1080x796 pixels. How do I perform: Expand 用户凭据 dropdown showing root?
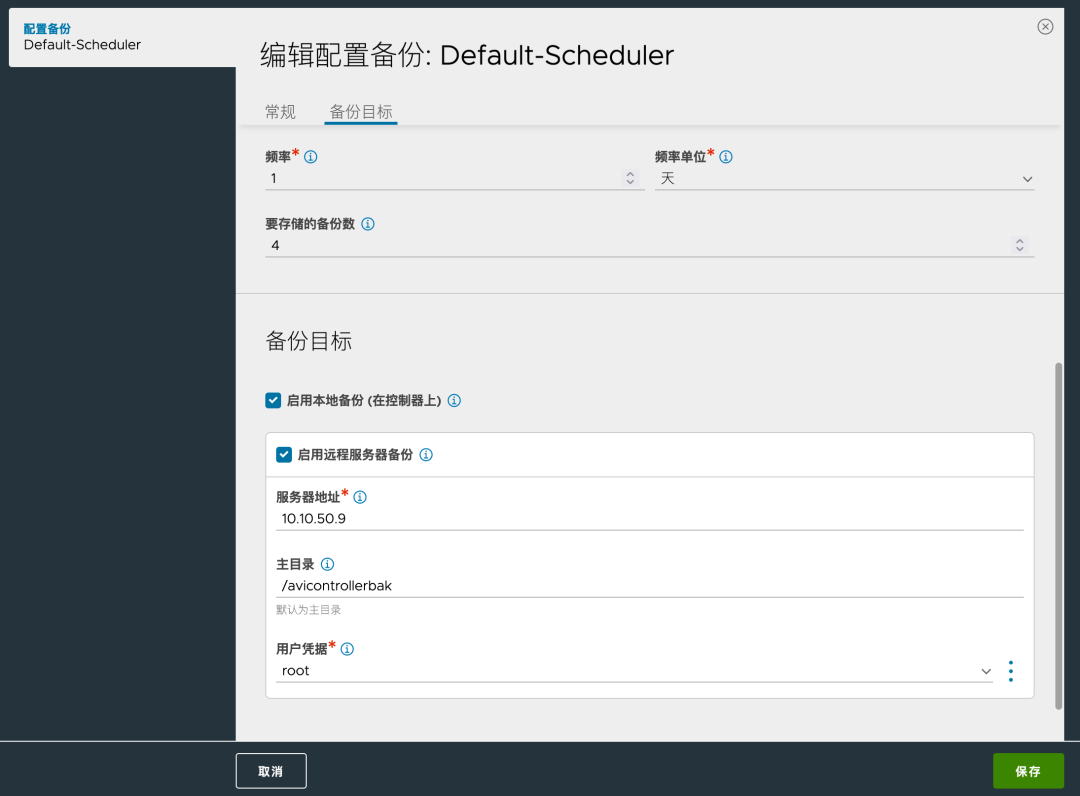click(634, 671)
